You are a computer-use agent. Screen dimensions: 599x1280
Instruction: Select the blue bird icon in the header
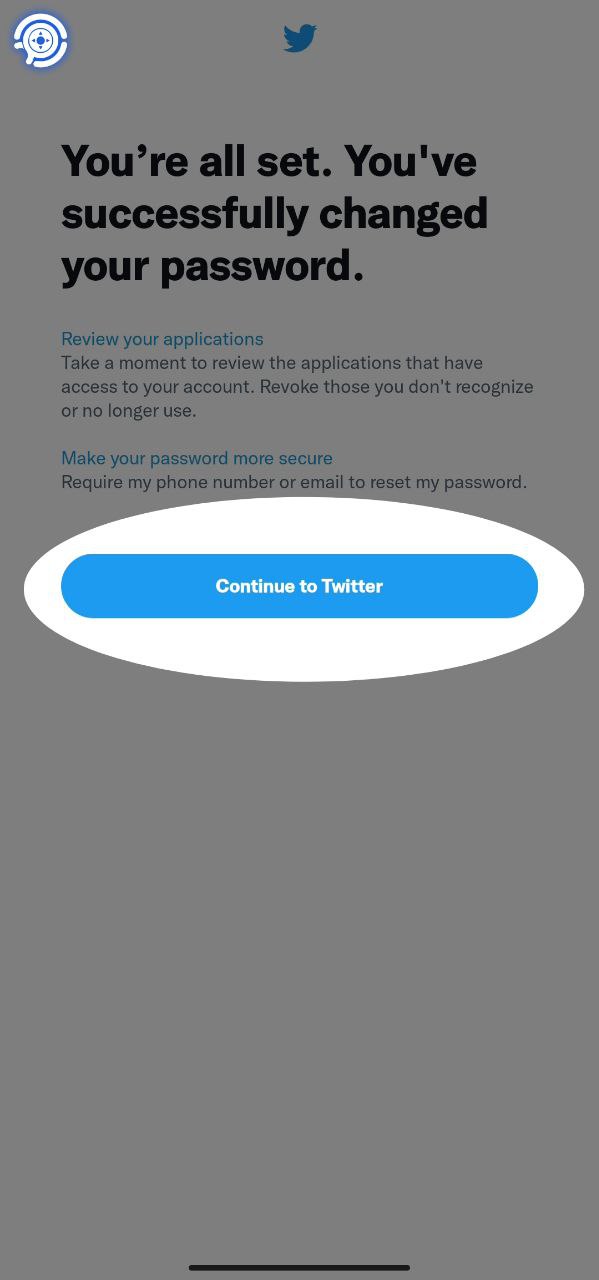(300, 38)
